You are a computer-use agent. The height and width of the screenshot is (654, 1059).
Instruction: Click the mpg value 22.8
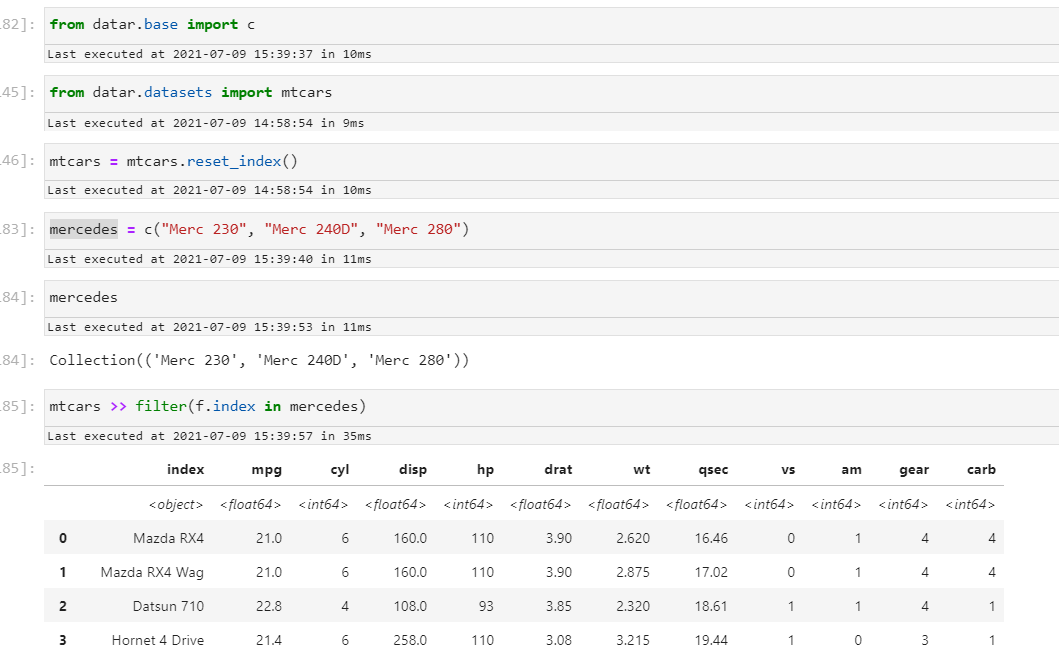point(269,607)
